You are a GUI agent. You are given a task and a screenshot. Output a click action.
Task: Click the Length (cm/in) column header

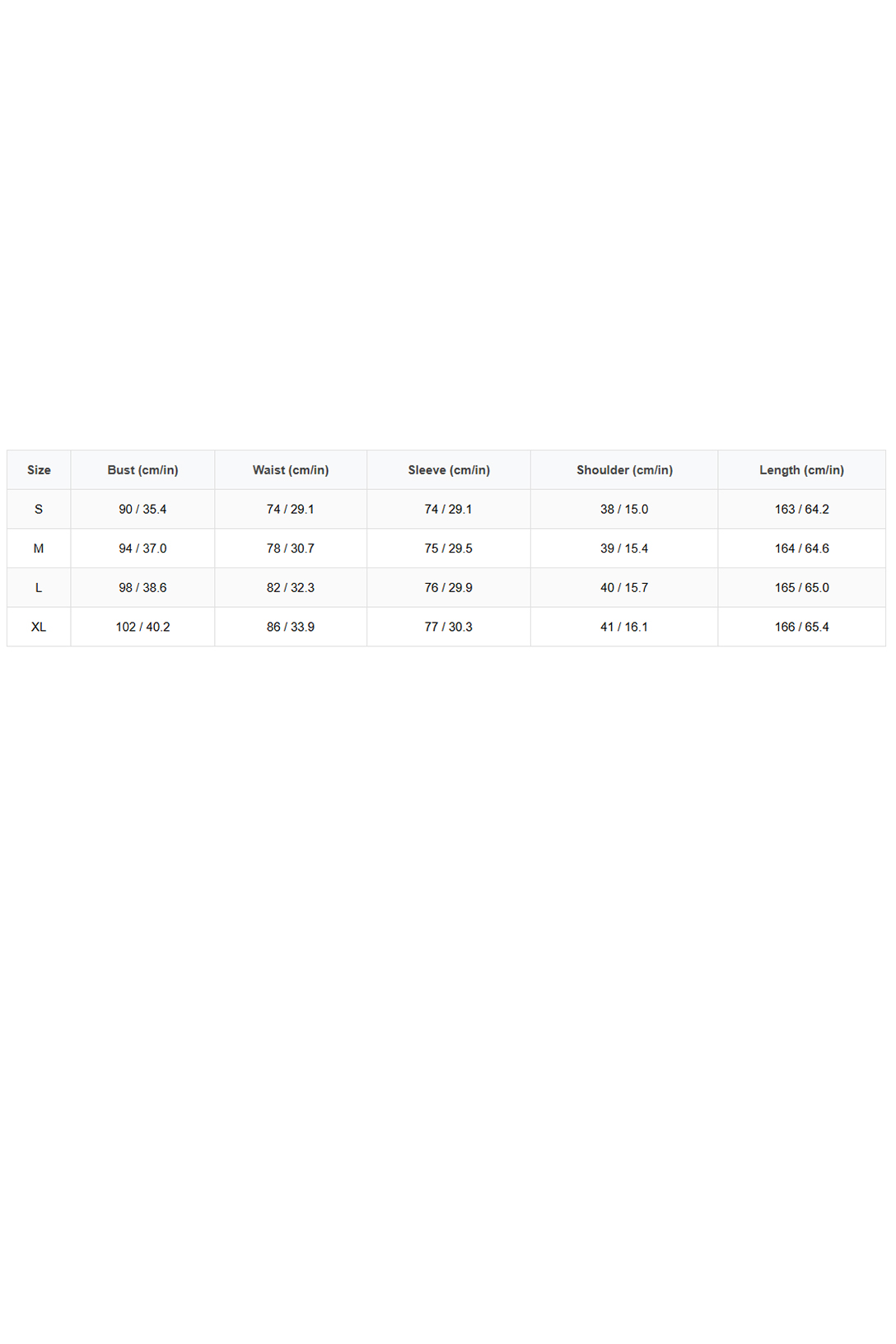[801, 470]
